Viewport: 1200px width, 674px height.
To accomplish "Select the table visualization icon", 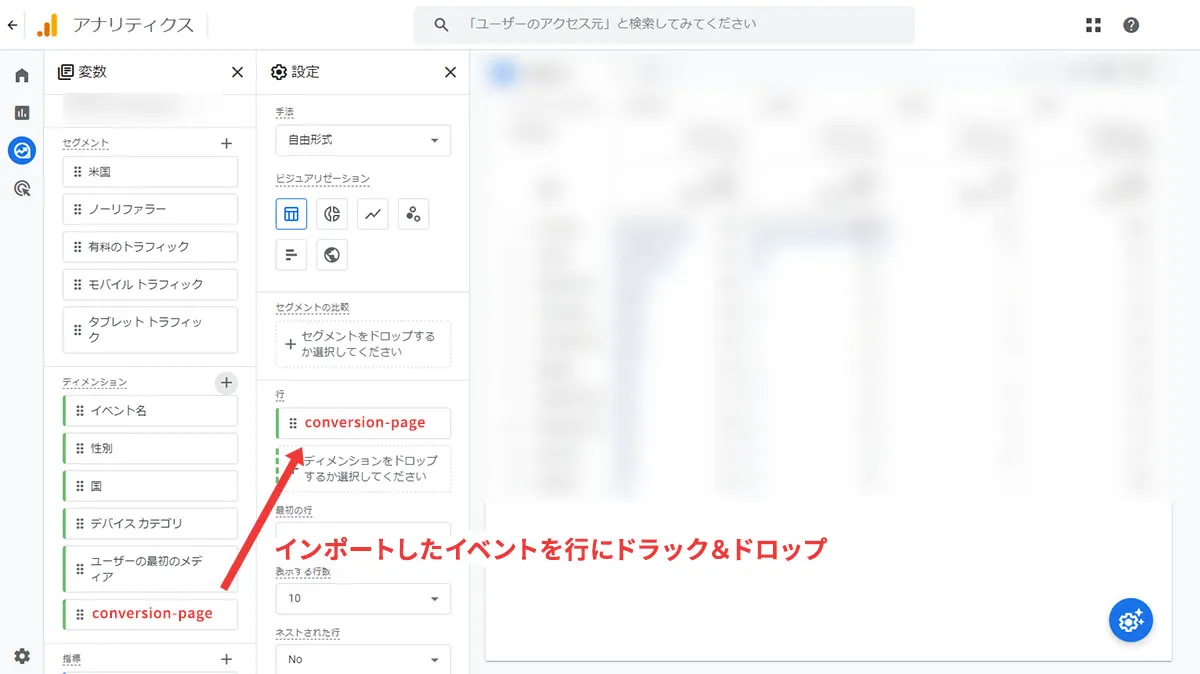I will pyautogui.click(x=291, y=213).
